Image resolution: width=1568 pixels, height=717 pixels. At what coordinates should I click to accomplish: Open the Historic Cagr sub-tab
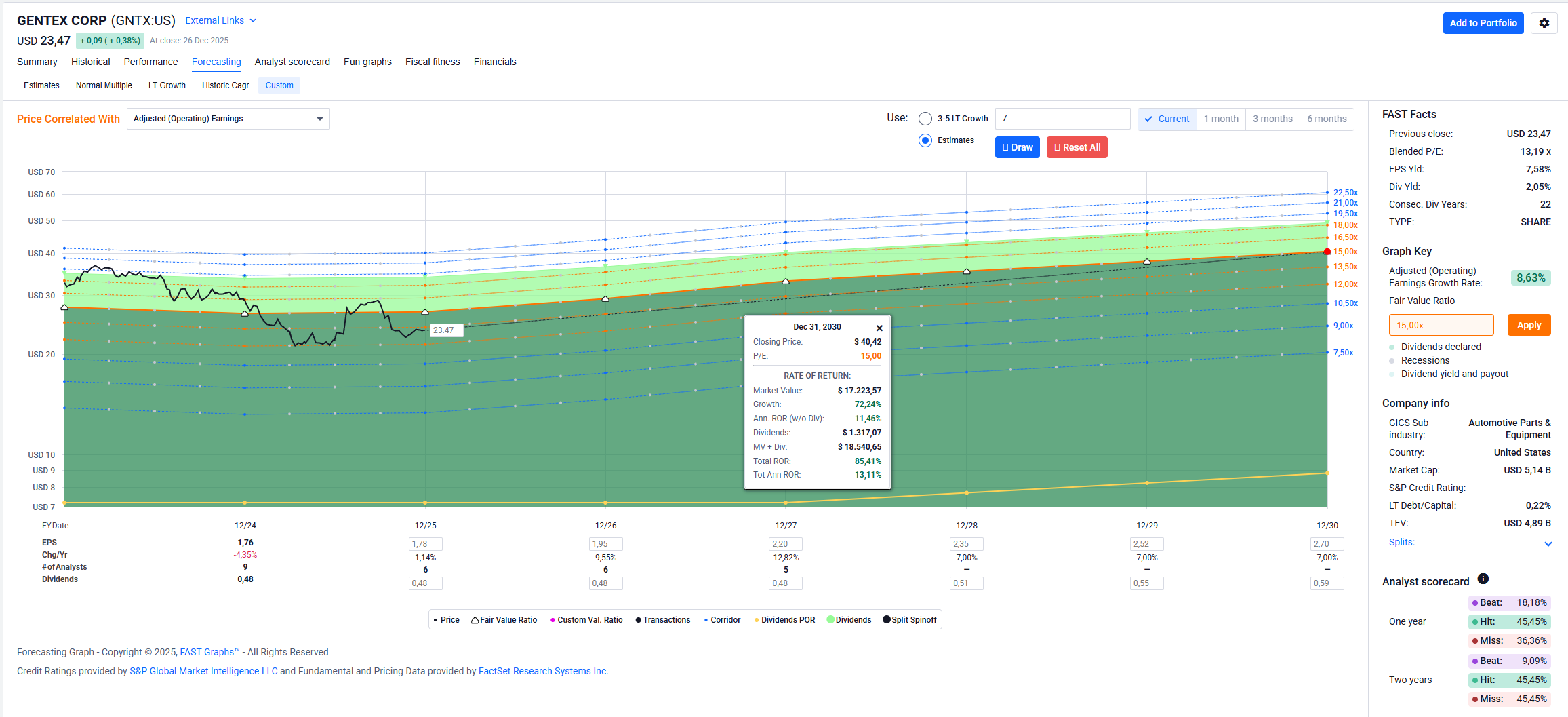(x=225, y=85)
